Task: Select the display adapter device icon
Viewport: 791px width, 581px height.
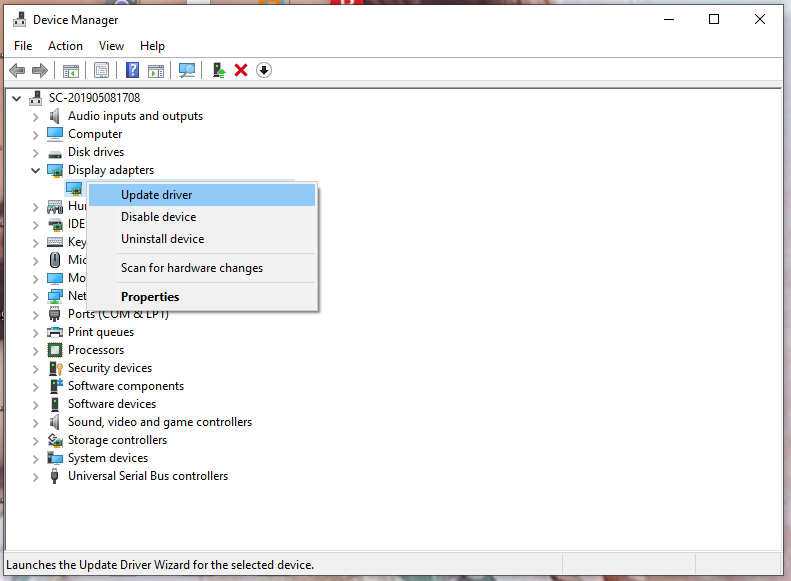Action: [74, 189]
